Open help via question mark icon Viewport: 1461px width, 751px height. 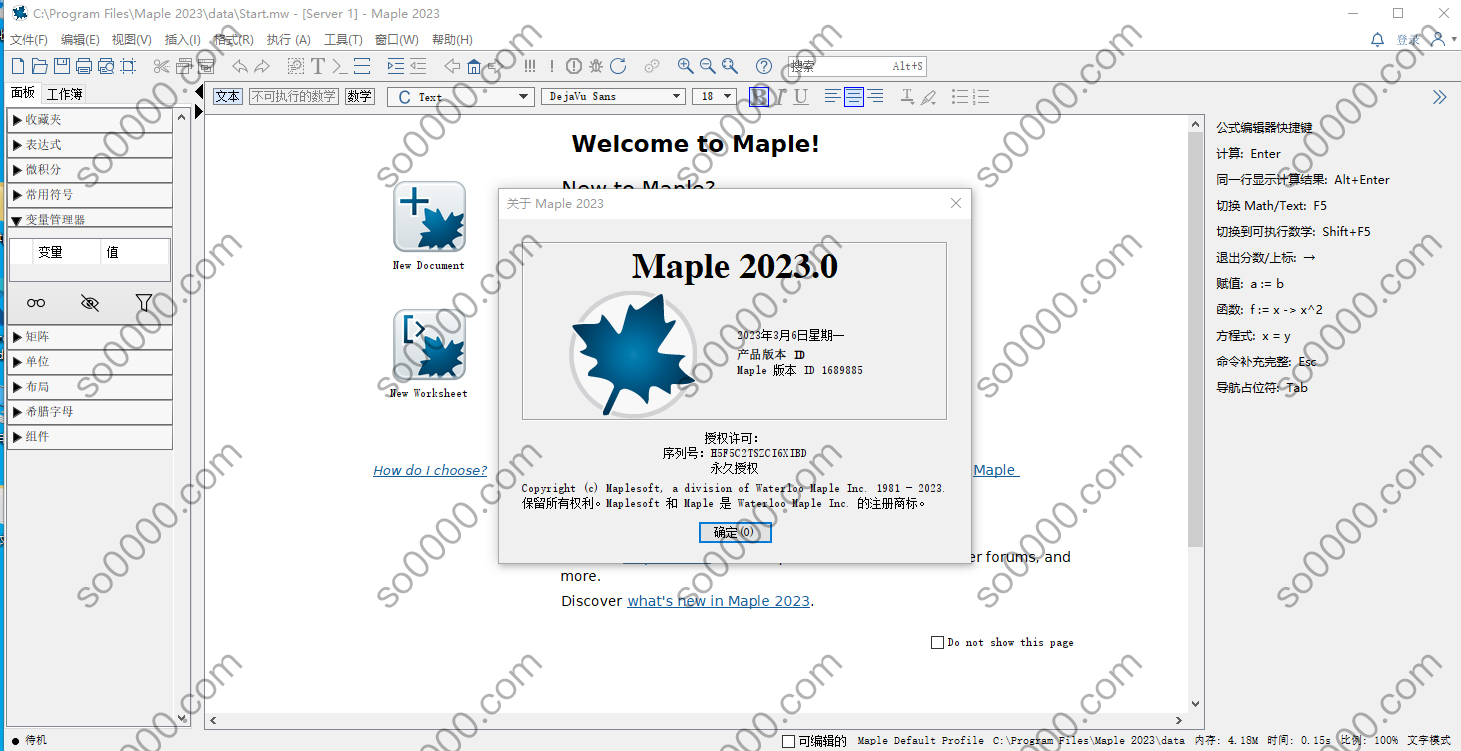pyautogui.click(x=763, y=66)
